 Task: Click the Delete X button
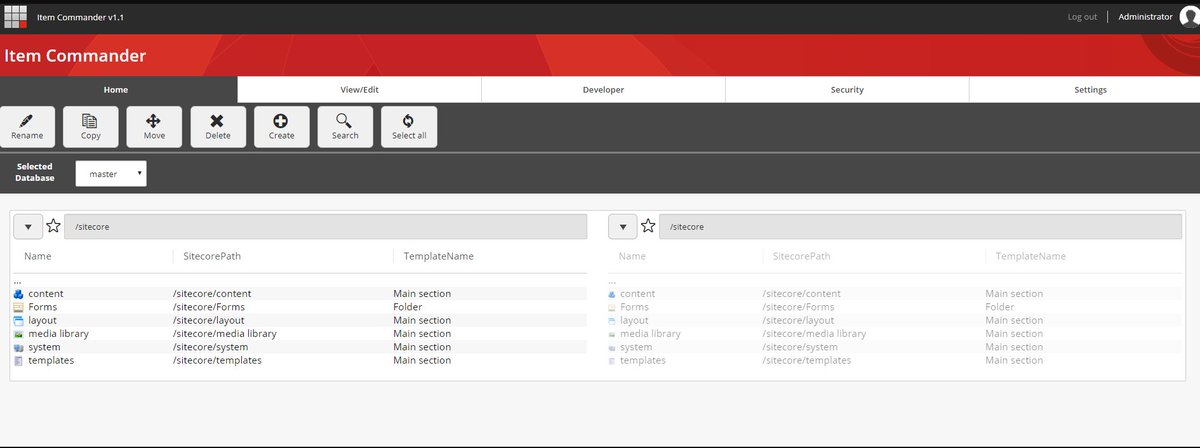coord(218,127)
